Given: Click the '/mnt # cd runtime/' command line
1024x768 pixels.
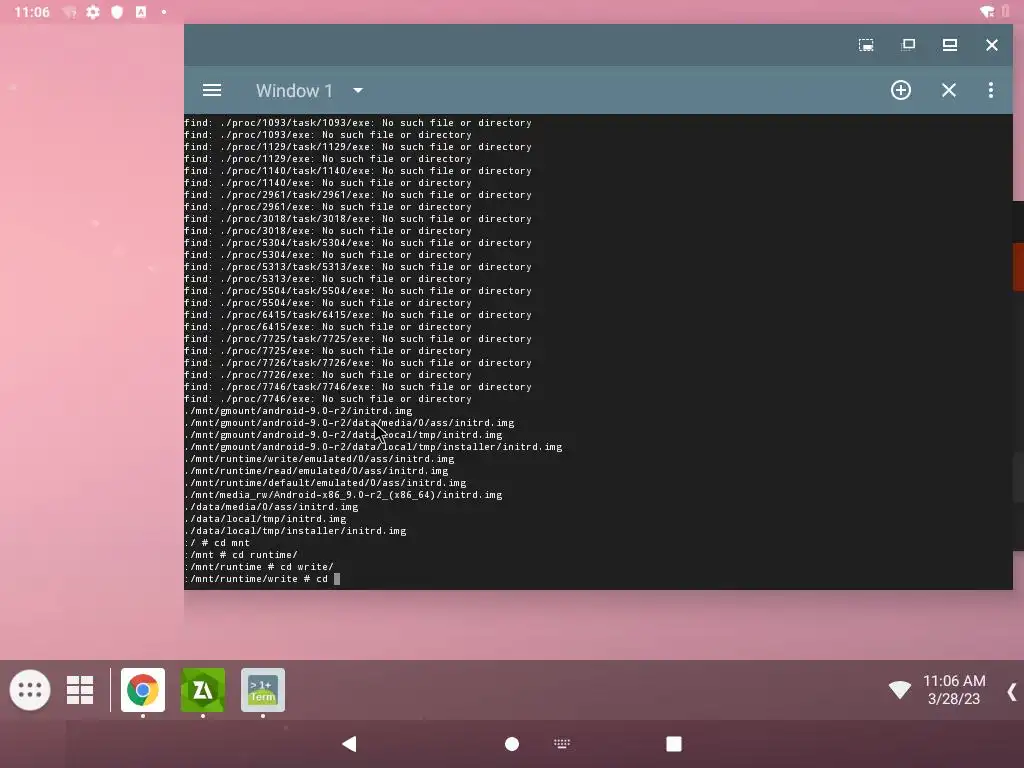Looking at the screenshot, I should pos(241,555).
